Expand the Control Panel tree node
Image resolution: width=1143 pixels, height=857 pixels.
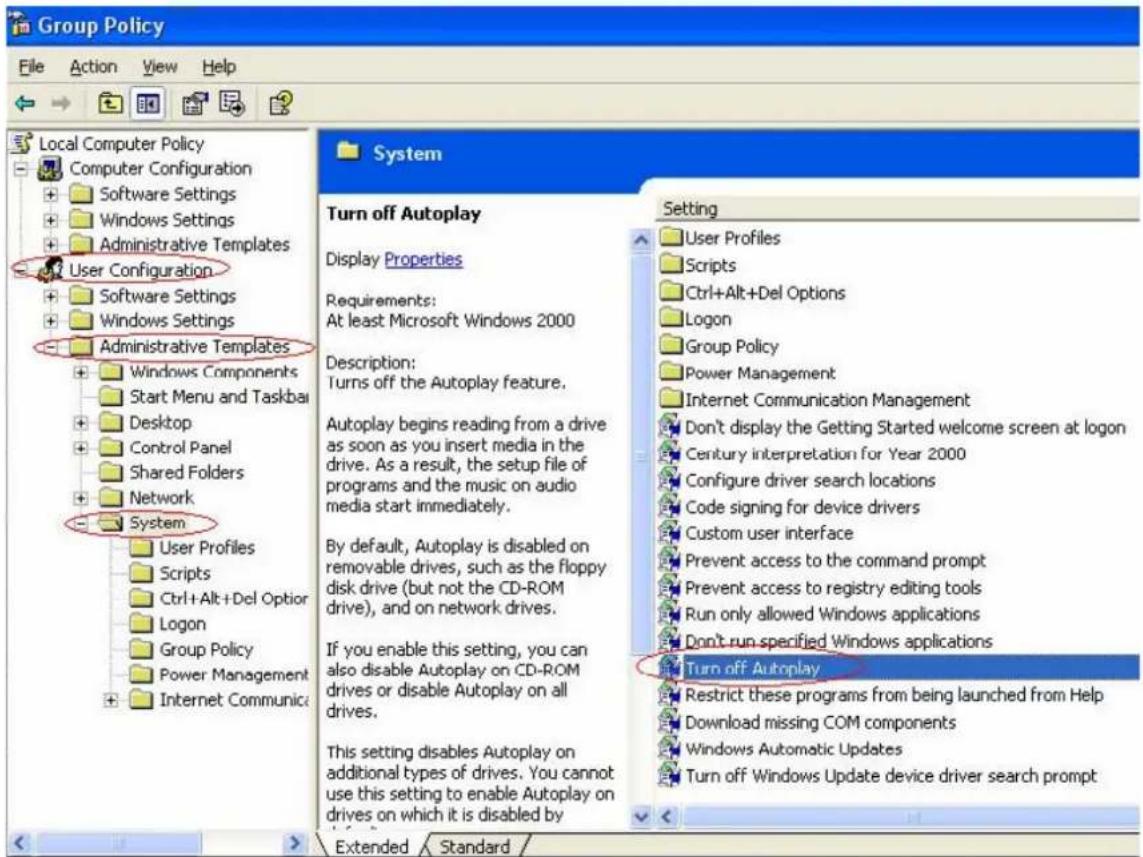pyautogui.click(x=81, y=447)
